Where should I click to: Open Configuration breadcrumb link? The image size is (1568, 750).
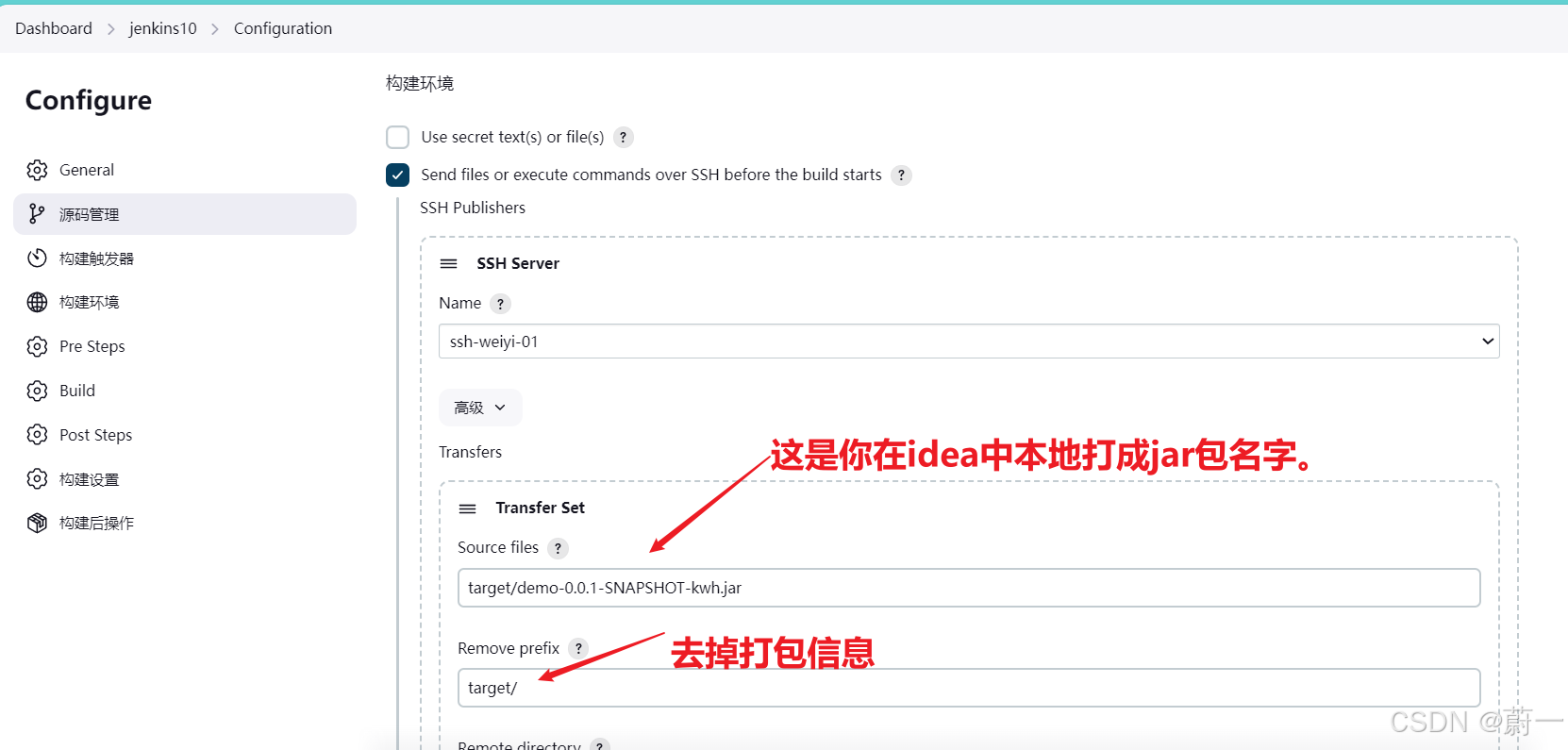[x=283, y=28]
